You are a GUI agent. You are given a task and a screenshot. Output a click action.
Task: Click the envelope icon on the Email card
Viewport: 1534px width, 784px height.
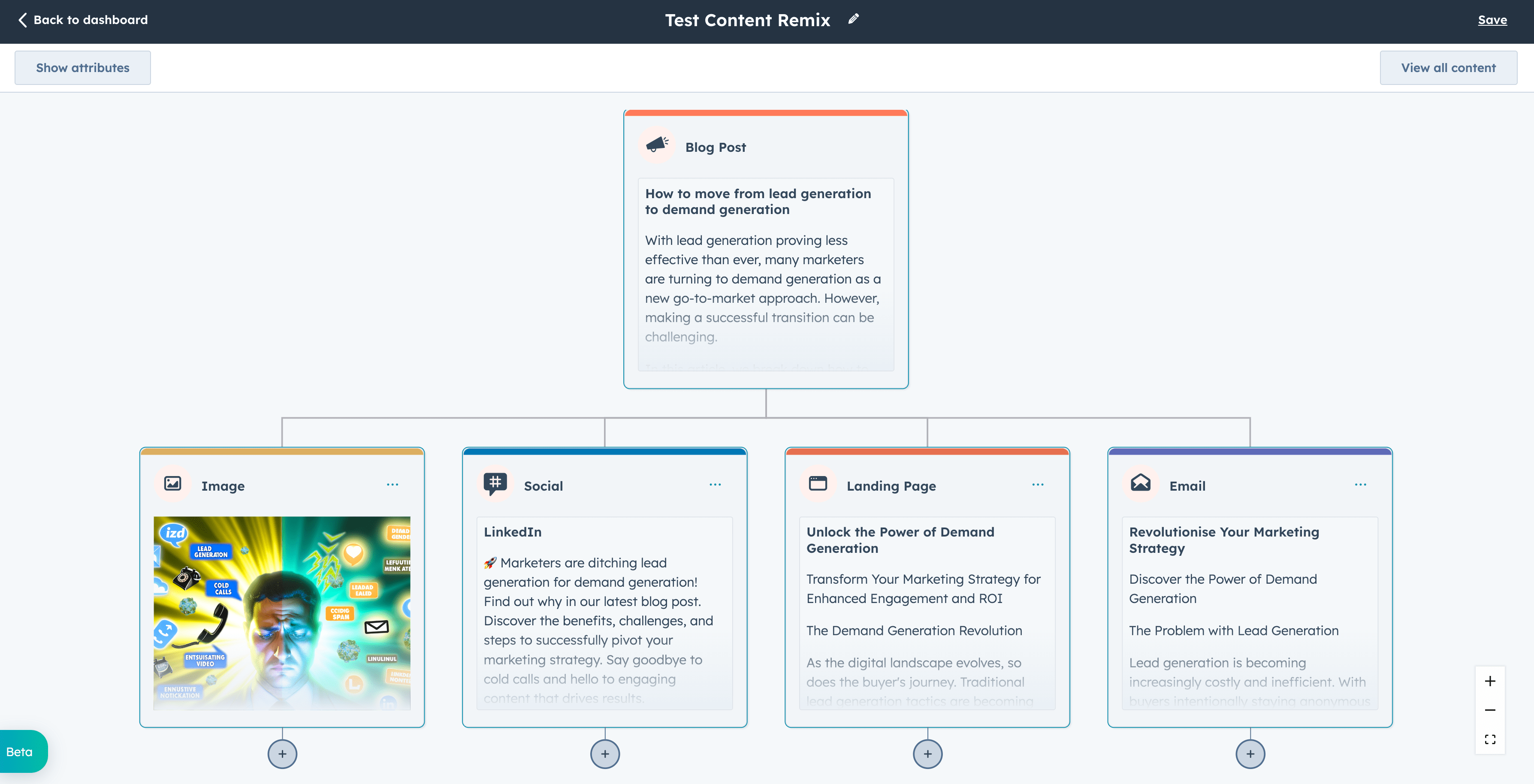point(1140,484)
